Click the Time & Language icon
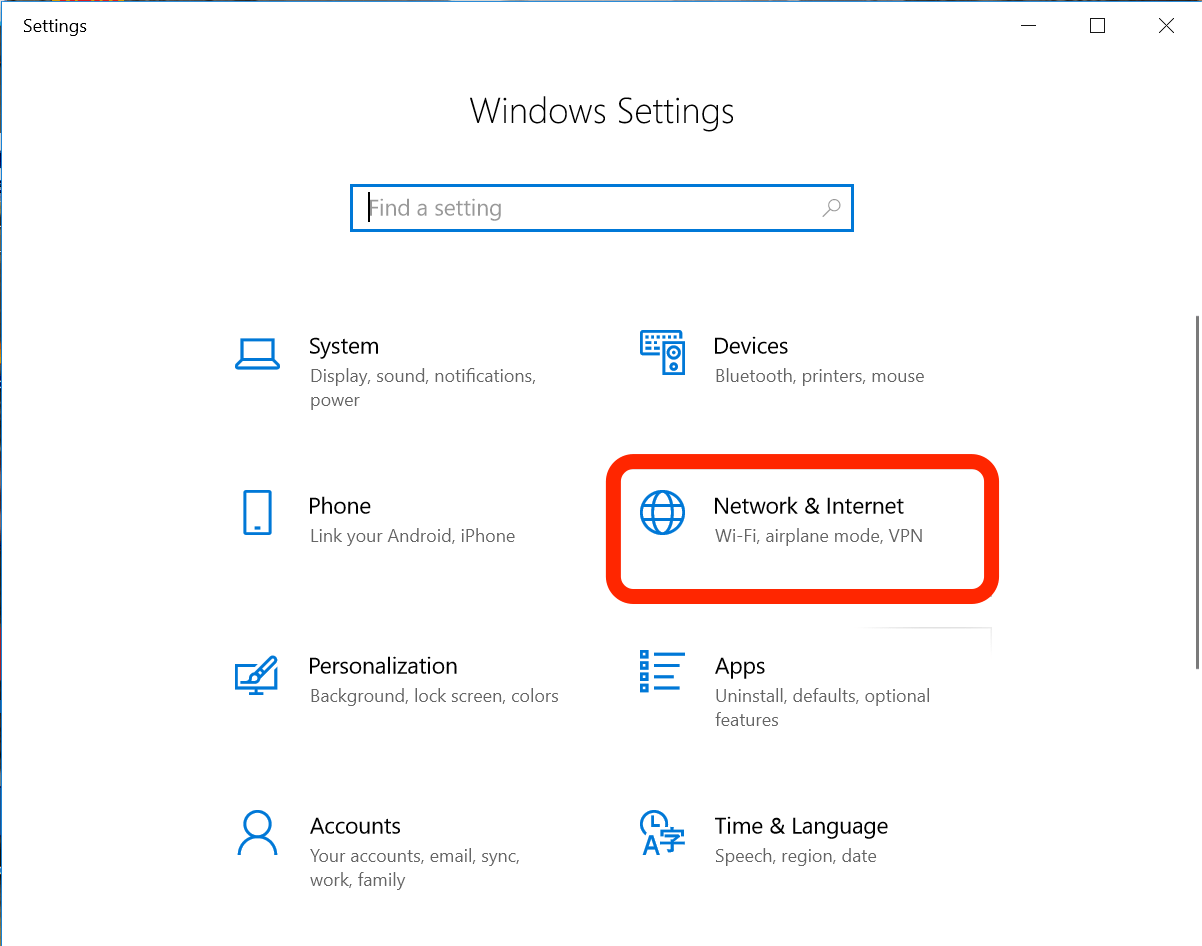This screenshot has width=1202, height=946. point(662,833)
